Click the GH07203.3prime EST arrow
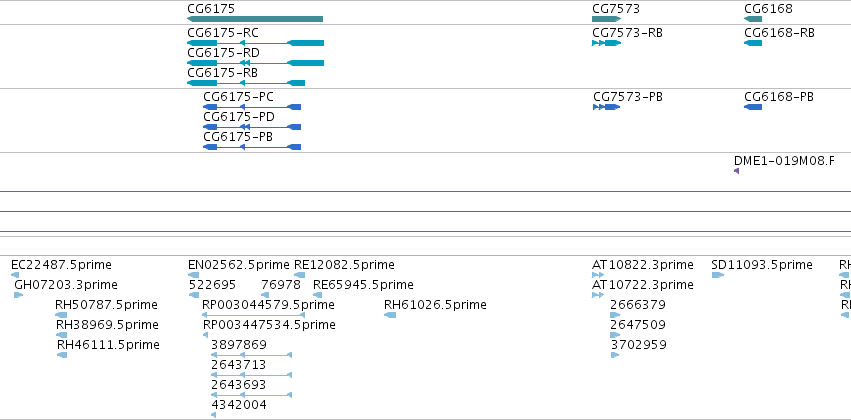Image resolution: width=851 pixels, height=420 pixels. click(18, 295)
